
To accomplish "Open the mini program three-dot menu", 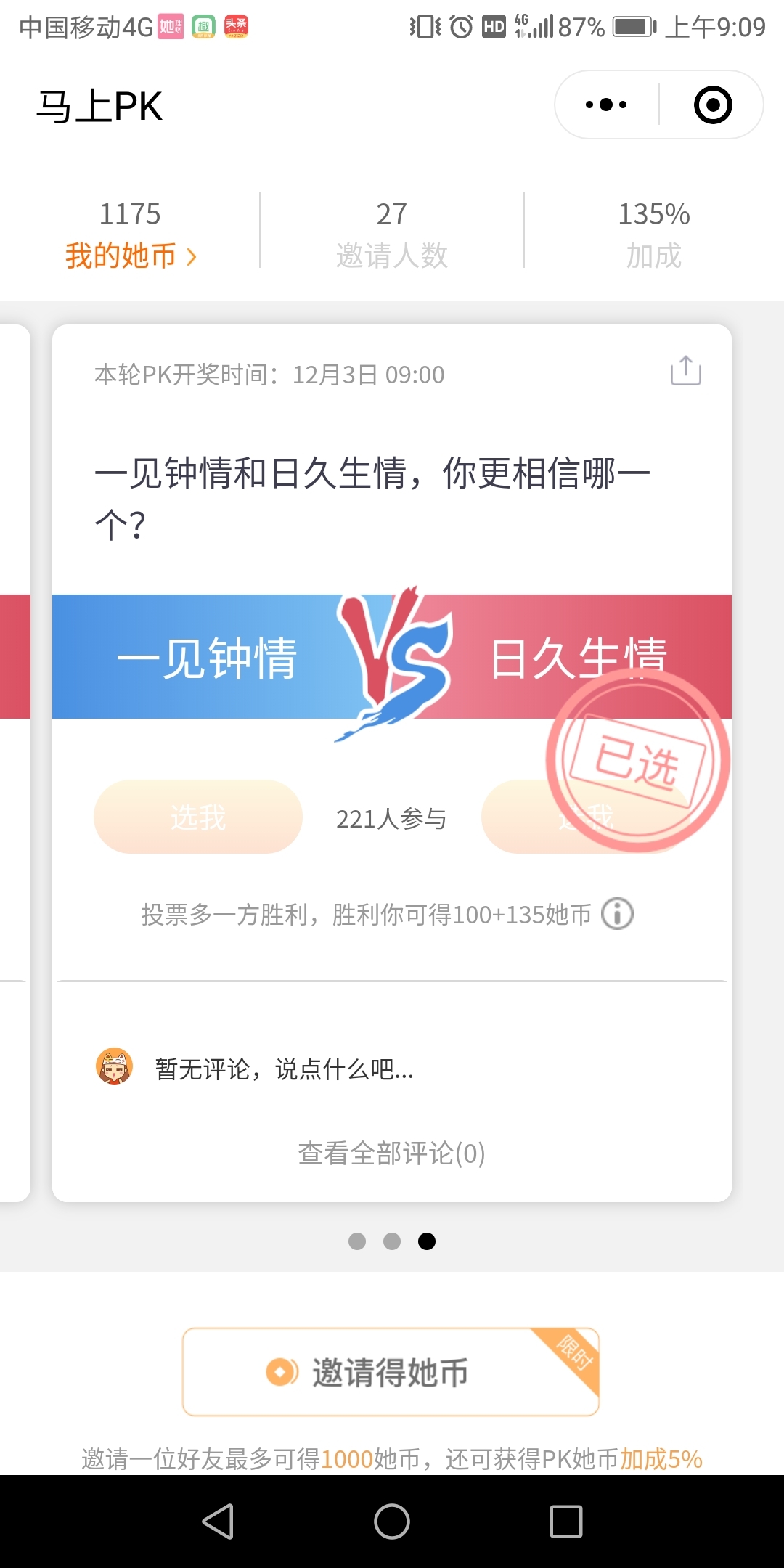I will [x=606, y=105].
